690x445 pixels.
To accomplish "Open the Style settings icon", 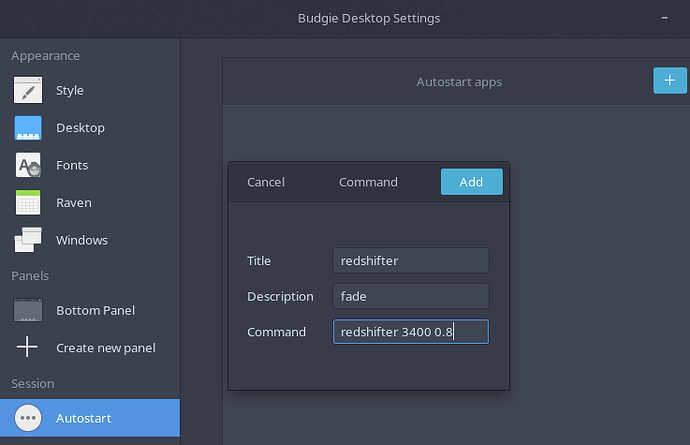I will [x=28, y=90].
